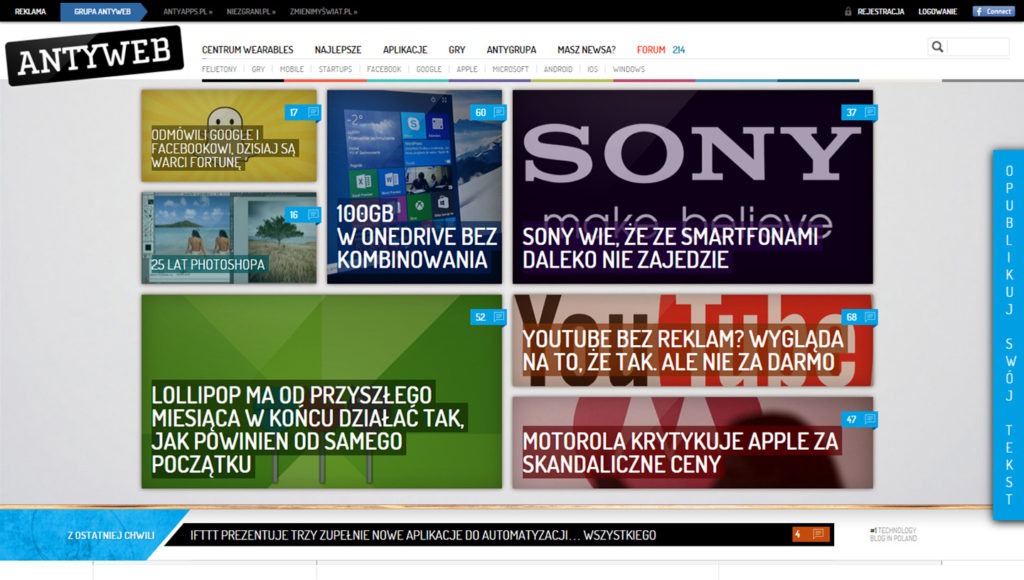Open Centrum Wearables menu item
Viewport: 1024px width, 580px height.
coord(248,50)
